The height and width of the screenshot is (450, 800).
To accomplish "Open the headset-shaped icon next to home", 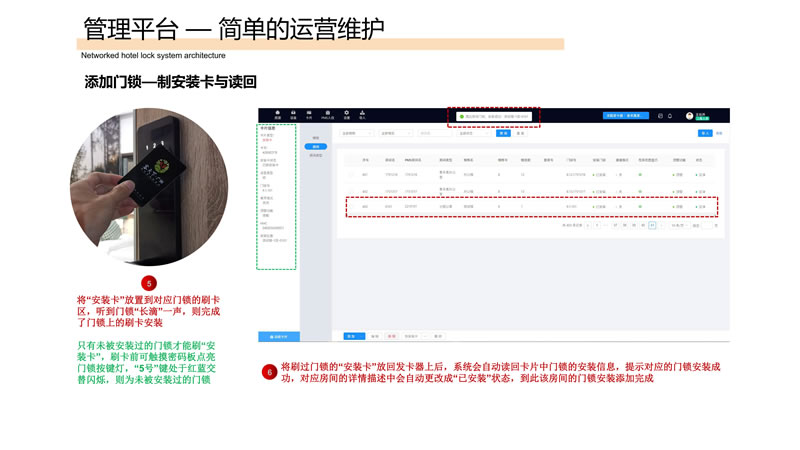I will (293, 114).
